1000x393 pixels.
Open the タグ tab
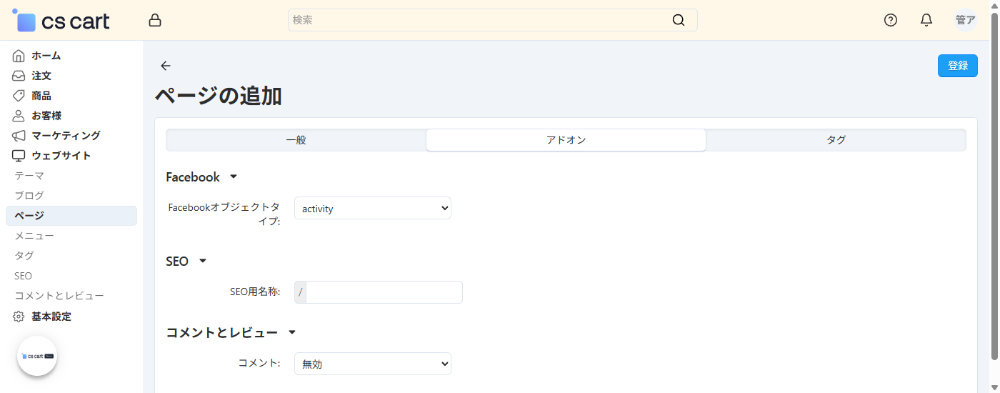click(x=835, y=140)
